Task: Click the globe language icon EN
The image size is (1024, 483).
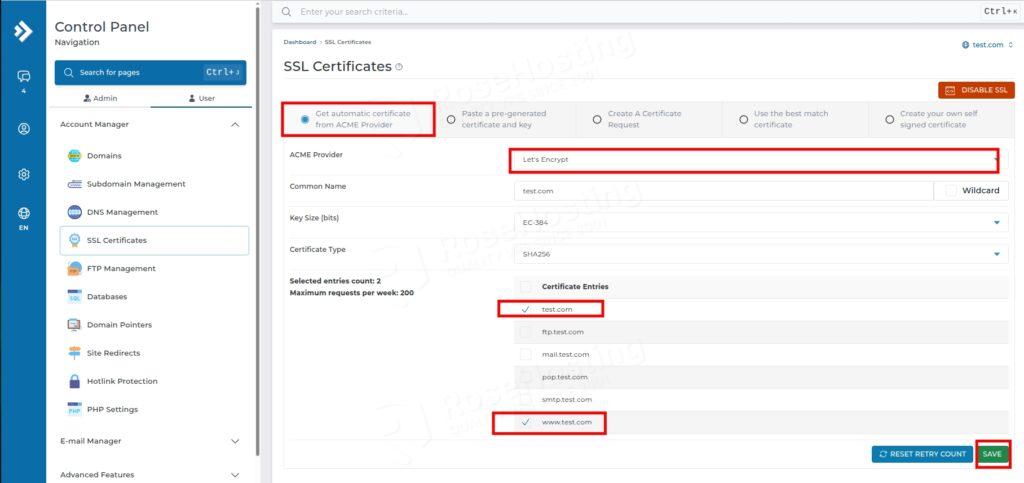Action: (x=24, y=213)
